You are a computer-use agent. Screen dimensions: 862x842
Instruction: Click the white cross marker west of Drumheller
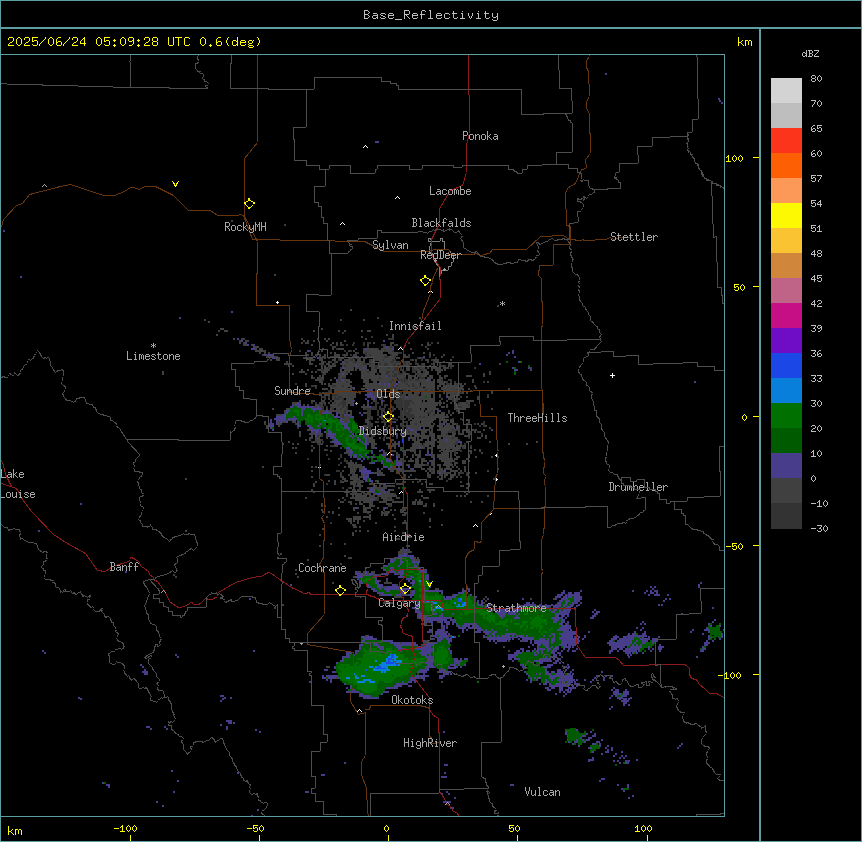[612, 375]
